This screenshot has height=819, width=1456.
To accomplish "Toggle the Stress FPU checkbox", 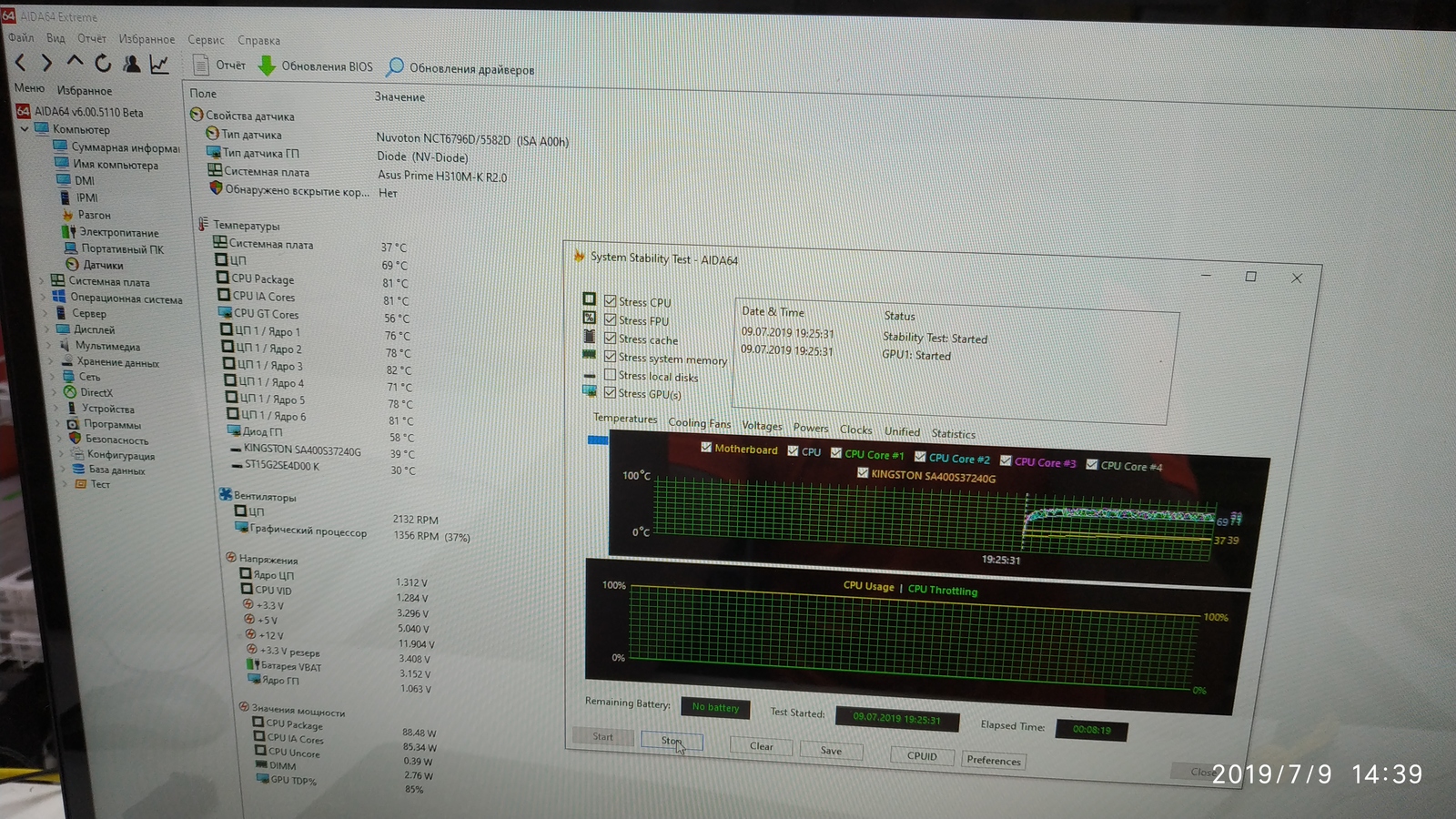I will (x=610, y=319).
